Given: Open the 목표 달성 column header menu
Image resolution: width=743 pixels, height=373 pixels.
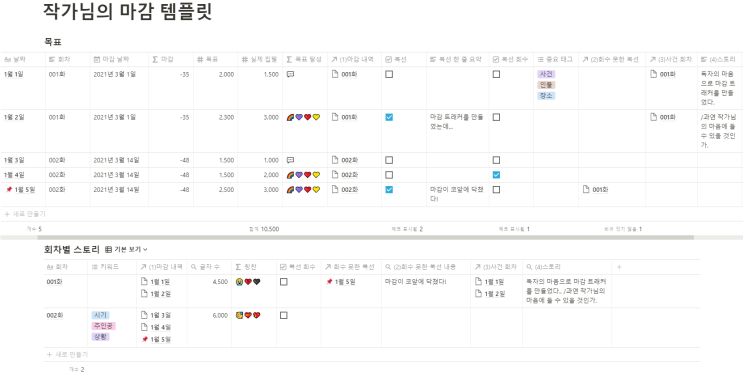Looking at the screenshot, I should pyautogui.click(x=305, y=59).
